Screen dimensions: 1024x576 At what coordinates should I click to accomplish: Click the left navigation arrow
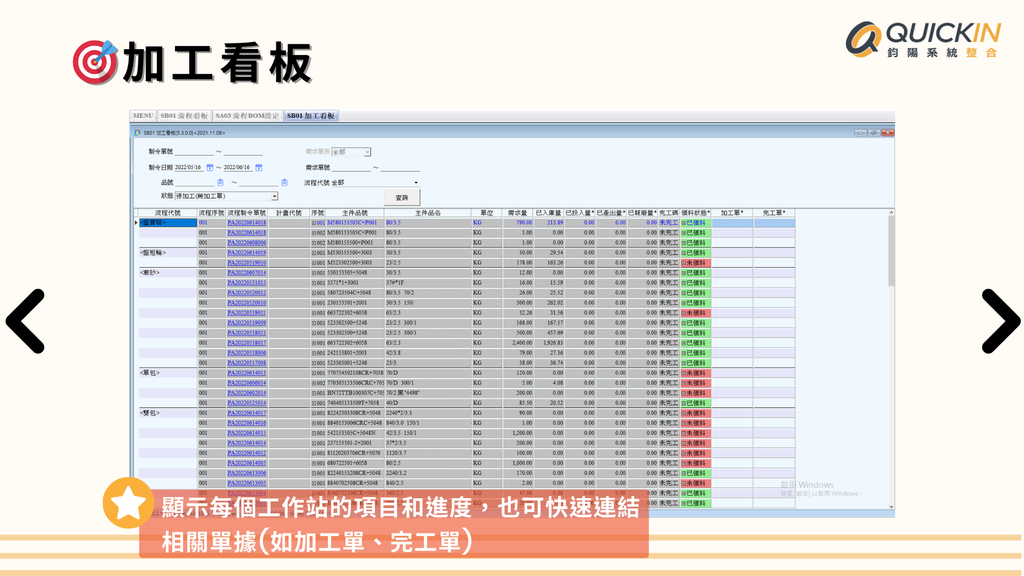click(x=27, y=322)
